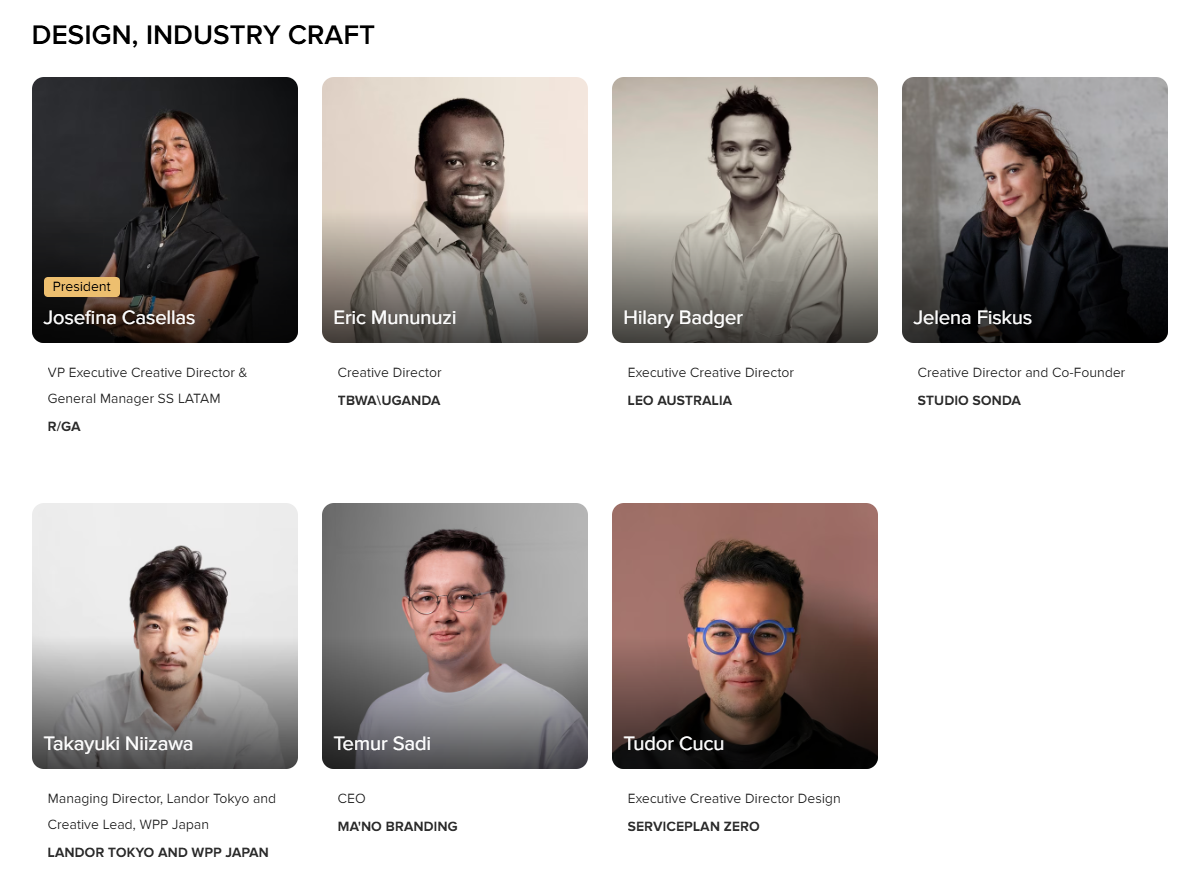Click the MA'NO BRANDING company name
The image size is (1203, 888).
[x=398, y=826]
